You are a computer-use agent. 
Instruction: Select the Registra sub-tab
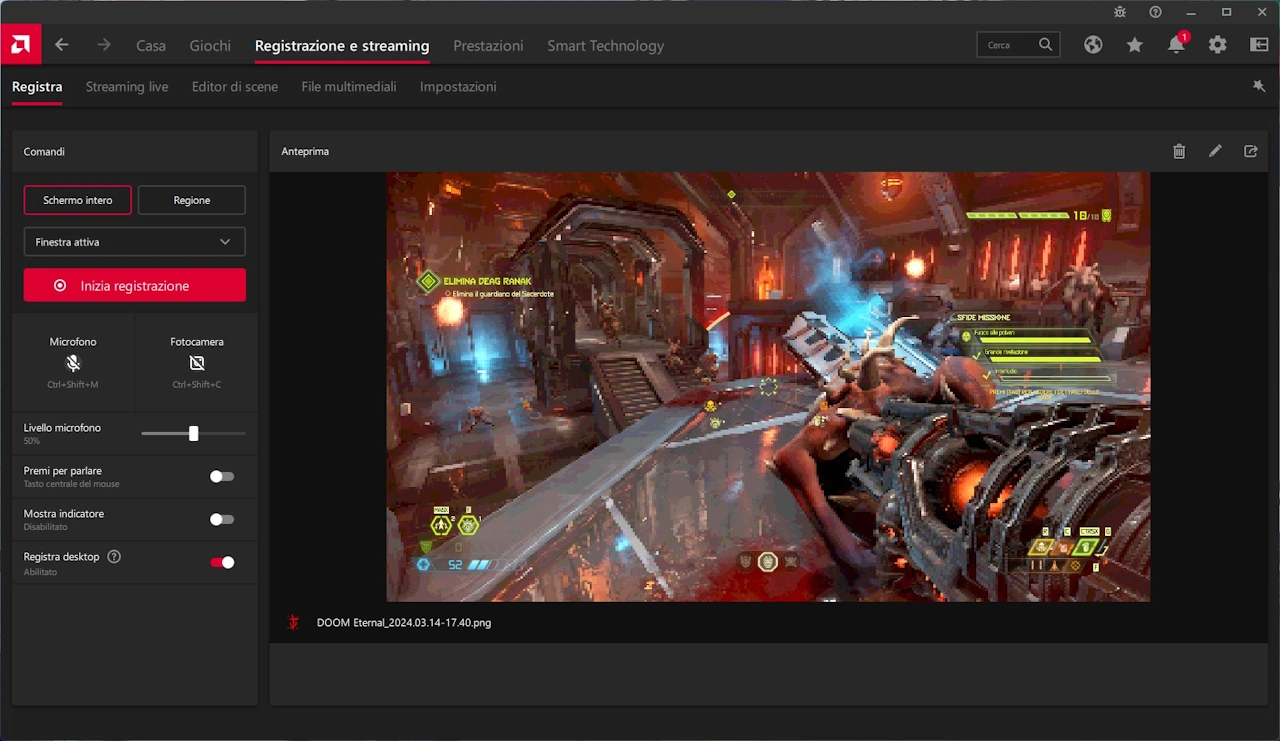point(37,87)
